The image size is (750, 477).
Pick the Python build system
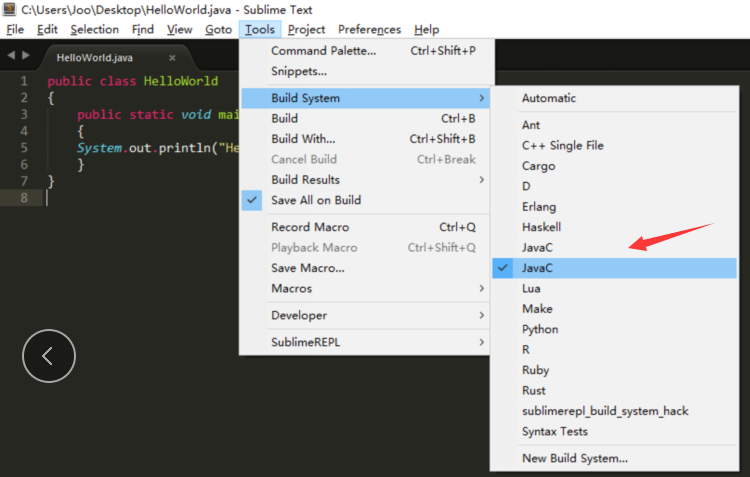(615, 329)
